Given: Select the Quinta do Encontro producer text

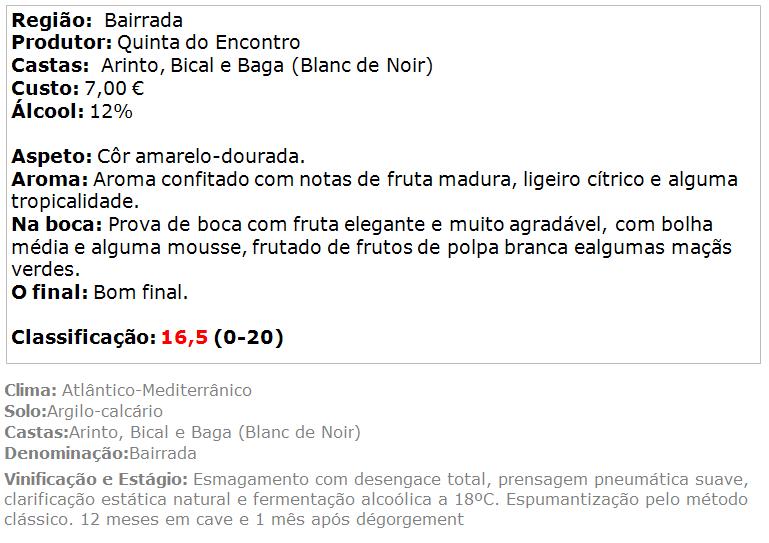Looking at the screenshot, I should point(208,43).
